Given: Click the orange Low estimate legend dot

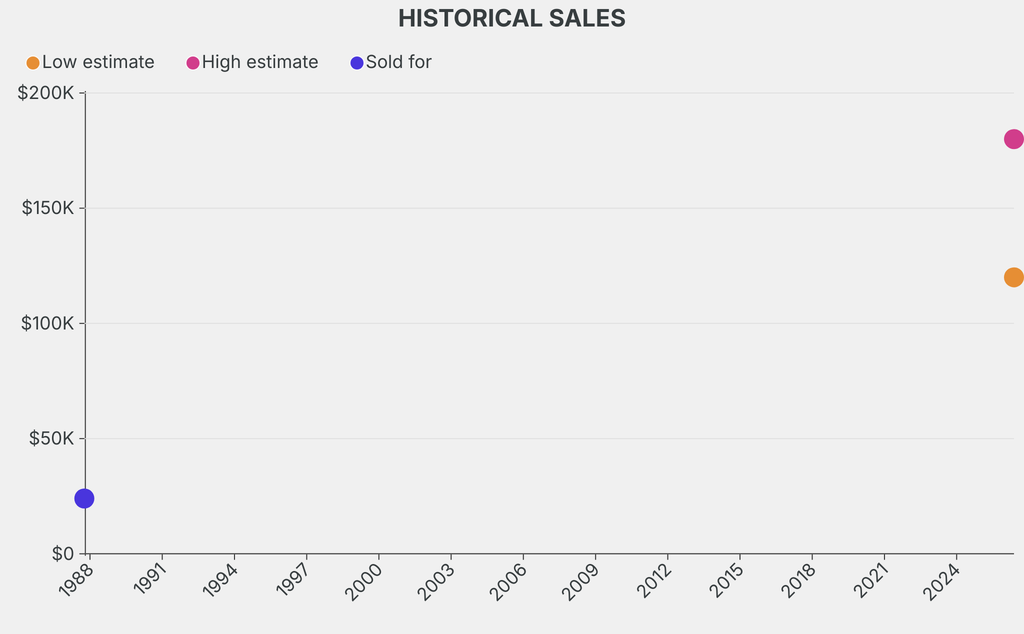Looking at the screenshot, I should 33,63.
